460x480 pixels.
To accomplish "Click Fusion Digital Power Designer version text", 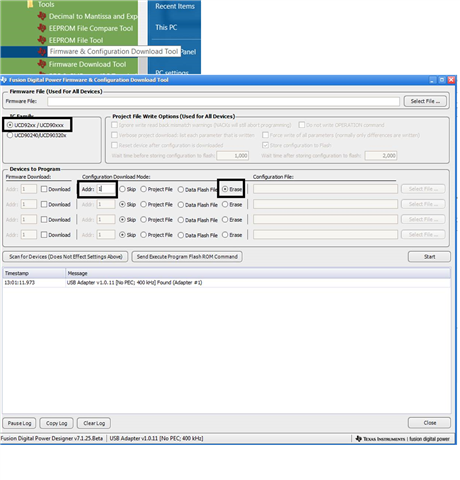I will pos(52,438).
